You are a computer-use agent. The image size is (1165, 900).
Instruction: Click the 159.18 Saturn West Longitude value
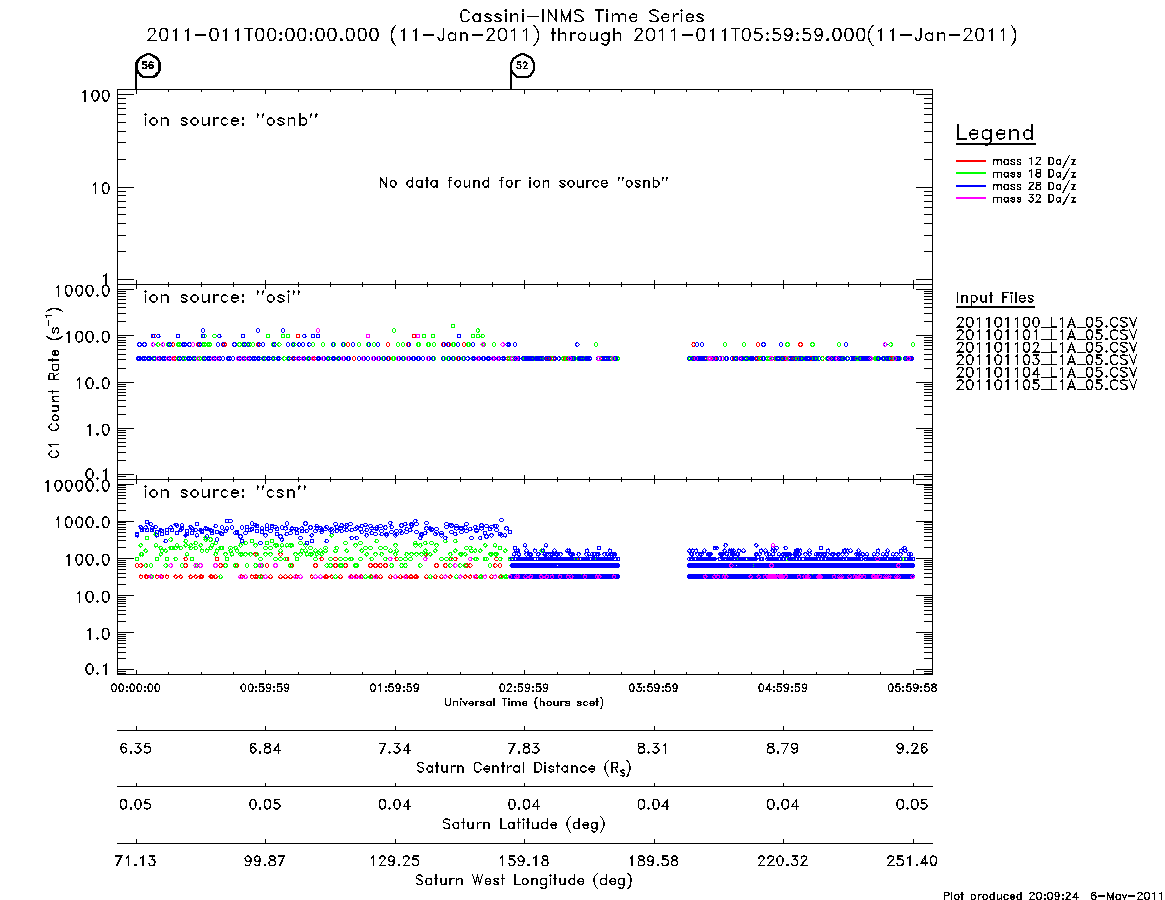pos(524,861)
